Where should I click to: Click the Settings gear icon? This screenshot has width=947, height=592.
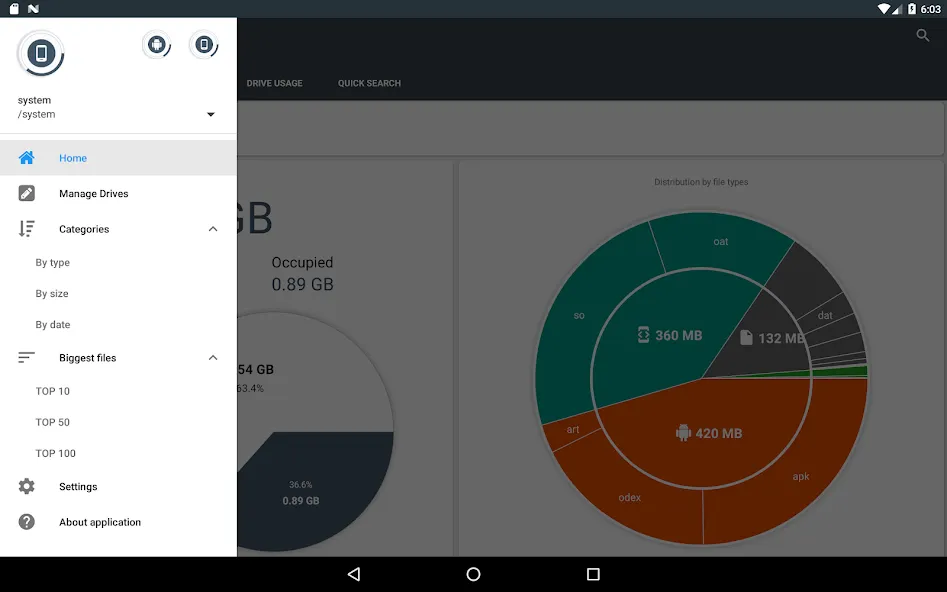coord(27,486)
